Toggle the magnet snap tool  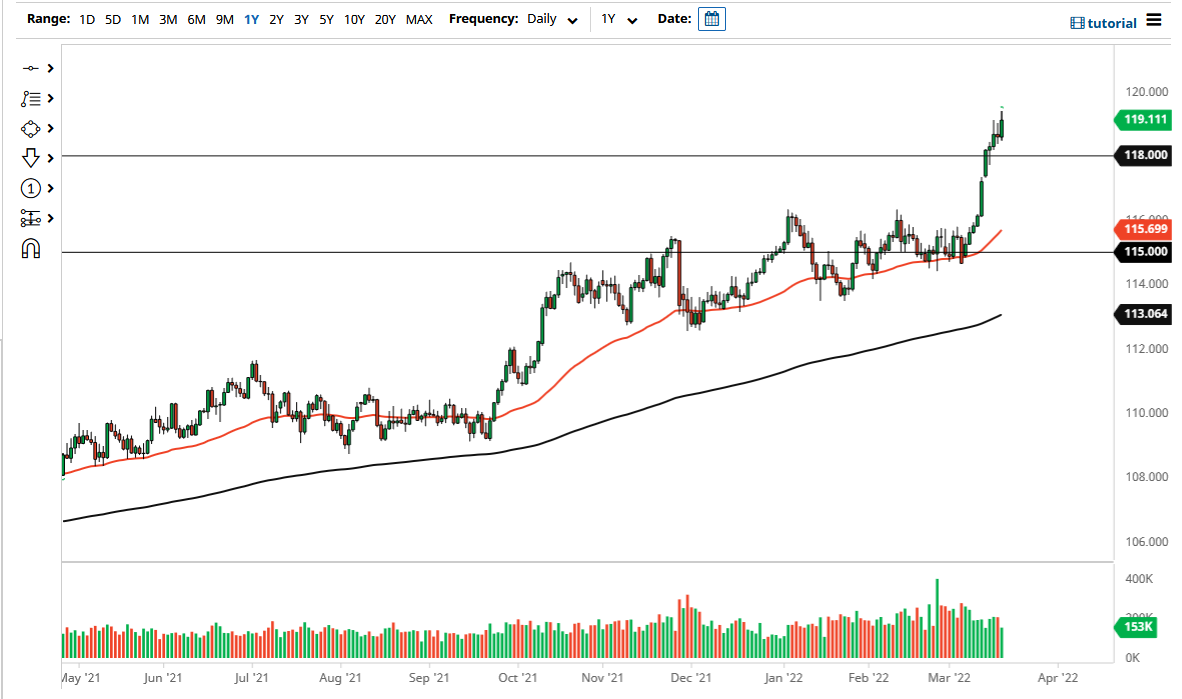pos(31,248)
